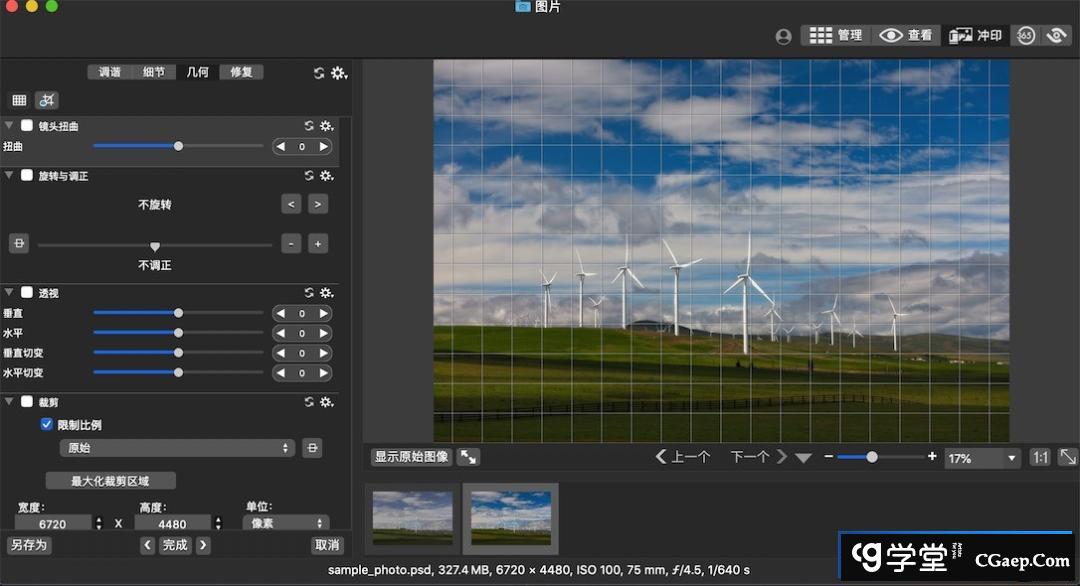Click the 最大化裁剪区域 button
This screenshot has width=1080, height=586.
coord(111,481)
